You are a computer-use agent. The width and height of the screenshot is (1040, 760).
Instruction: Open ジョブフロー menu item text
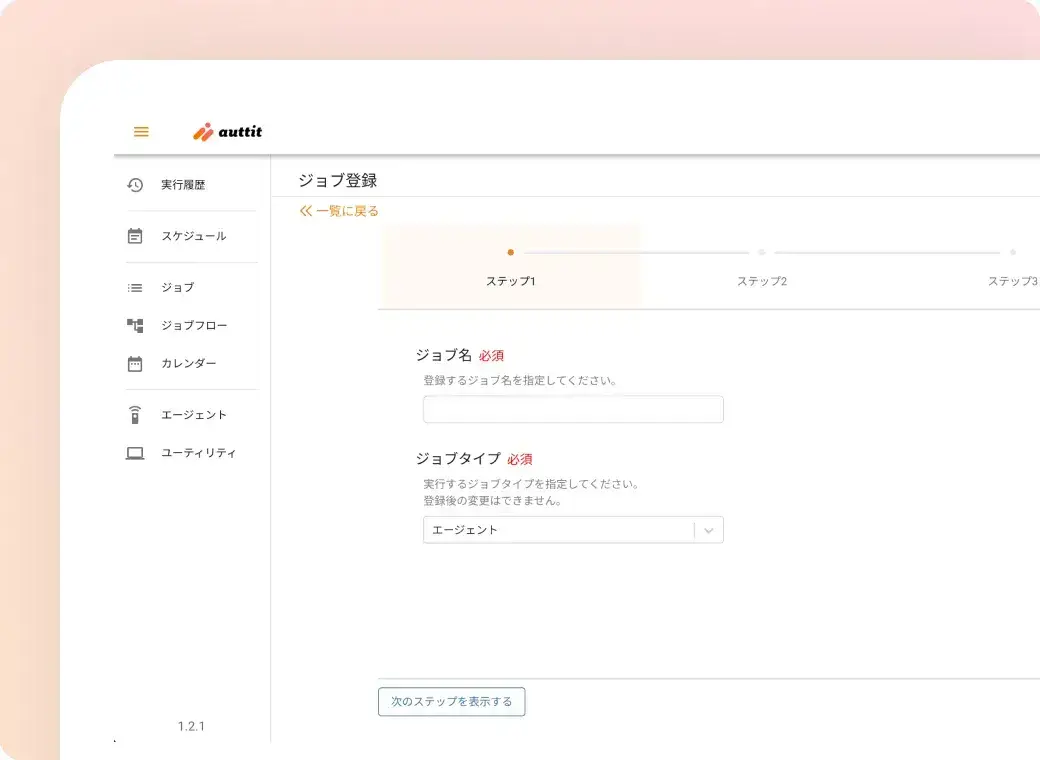194,325
